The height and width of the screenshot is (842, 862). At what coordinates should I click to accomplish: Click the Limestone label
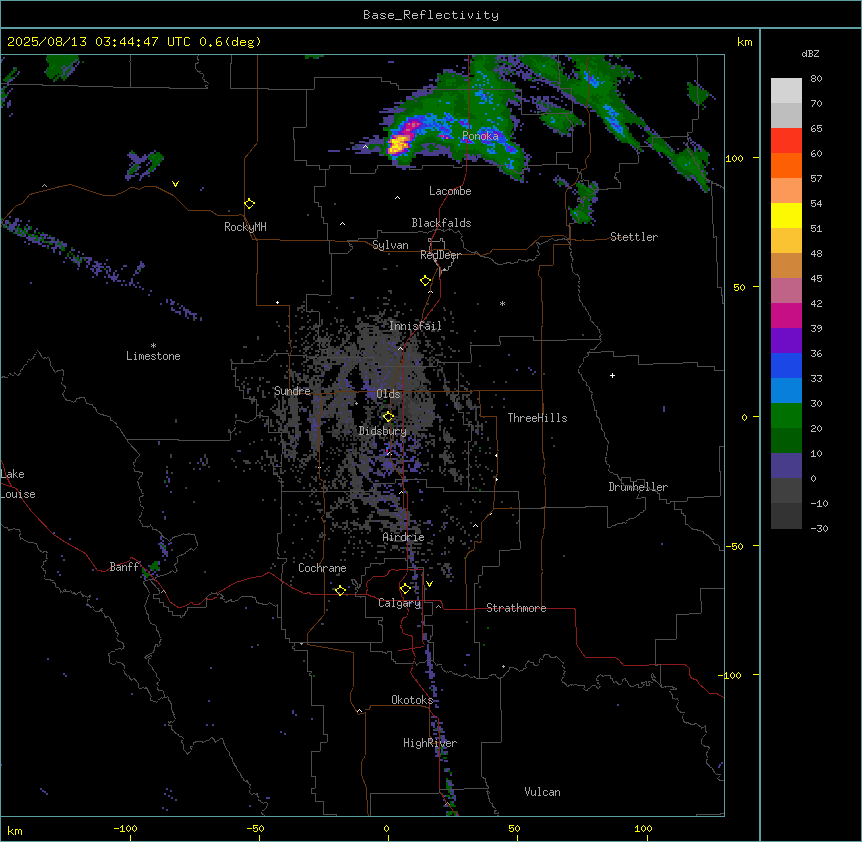point(153,356)
